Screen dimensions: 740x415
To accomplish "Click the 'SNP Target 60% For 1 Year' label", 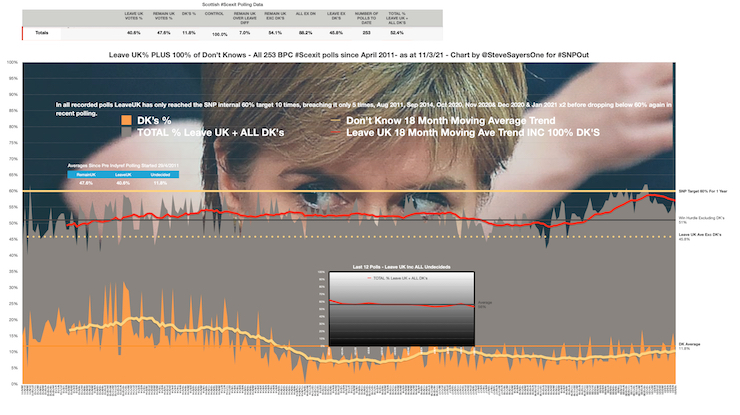I will 701,190.
